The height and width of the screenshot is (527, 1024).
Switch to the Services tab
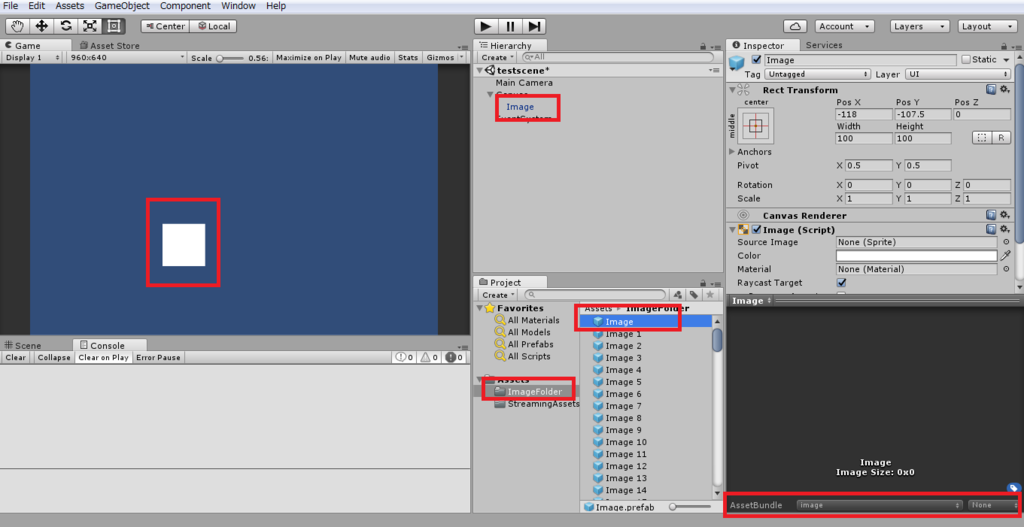click(824, 45)
